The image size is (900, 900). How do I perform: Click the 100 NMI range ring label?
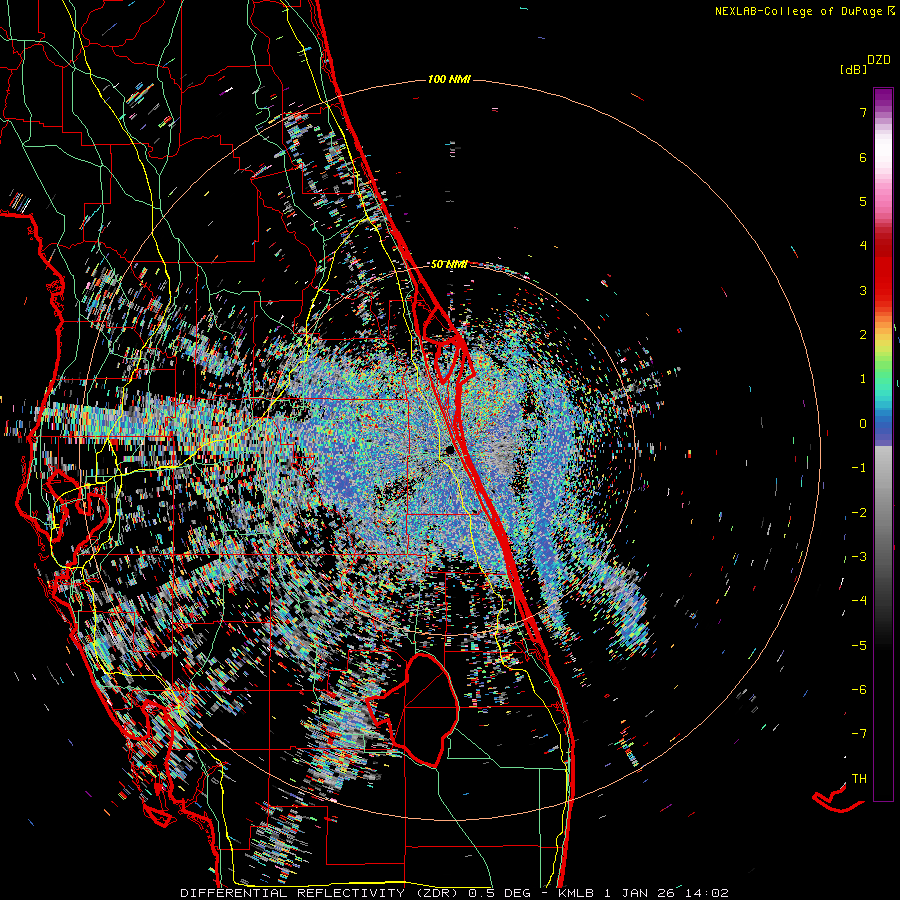click(449, 79)
